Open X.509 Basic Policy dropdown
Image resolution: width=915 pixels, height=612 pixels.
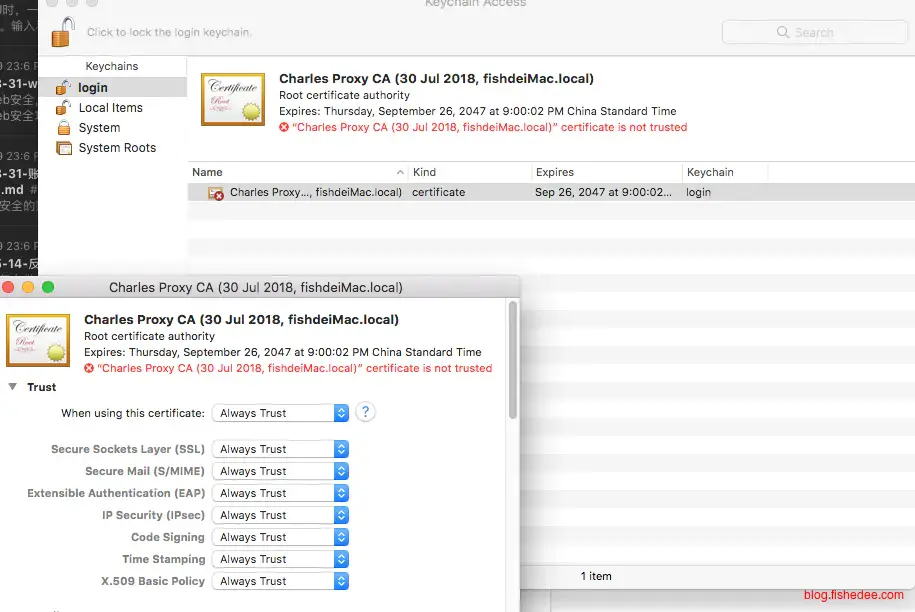(x=280, y=581)
